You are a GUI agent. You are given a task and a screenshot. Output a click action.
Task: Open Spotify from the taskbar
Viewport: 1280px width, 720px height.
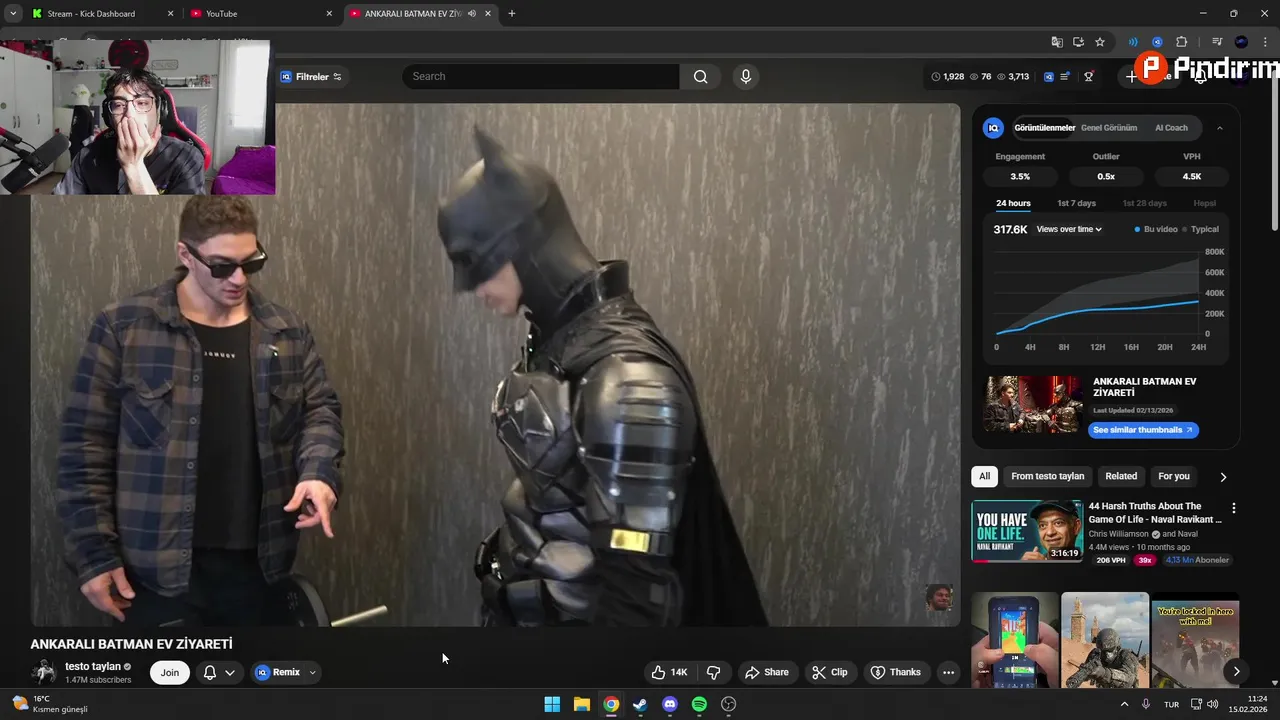click(699, 704)
